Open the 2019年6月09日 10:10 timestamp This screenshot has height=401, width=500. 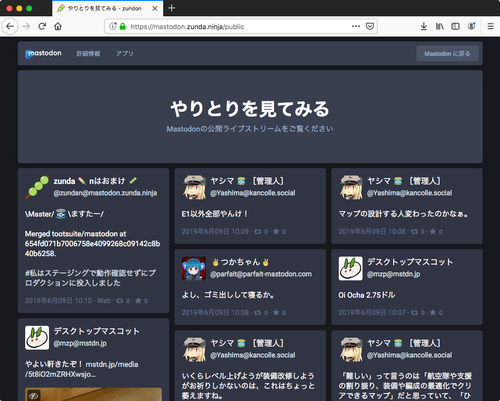(x=58, y=301)
